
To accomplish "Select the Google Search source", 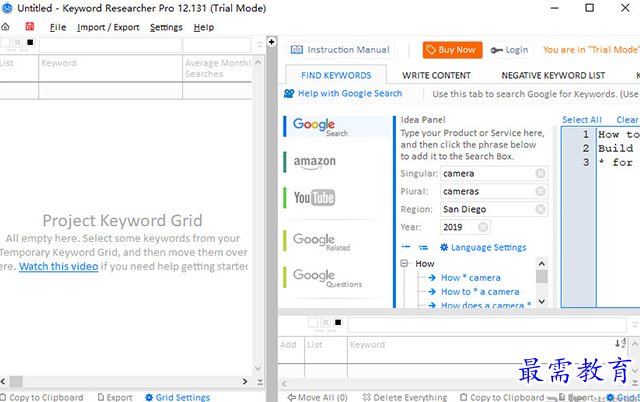I will 337,127.
